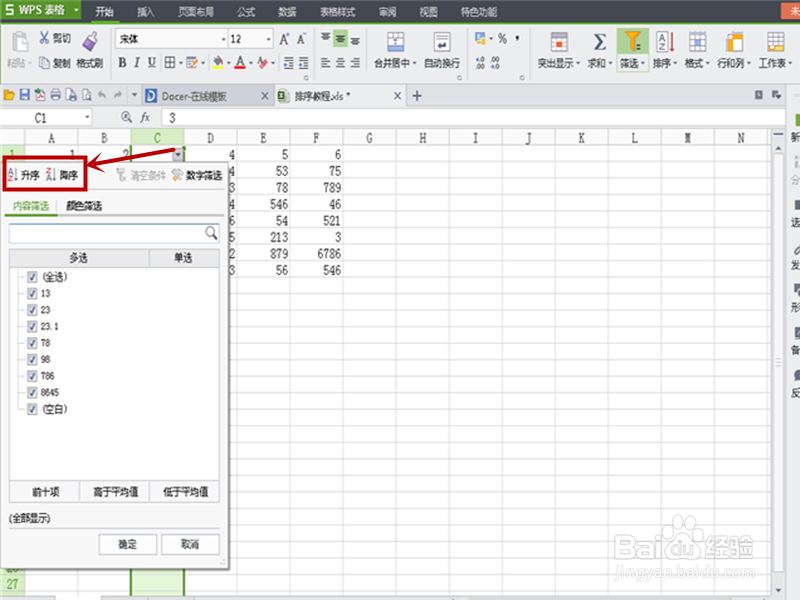The height and width of the screenshot is (600, 800).
Task: Uncheck the (空白) blanks checkbox
Action: [x=32, y=409]
